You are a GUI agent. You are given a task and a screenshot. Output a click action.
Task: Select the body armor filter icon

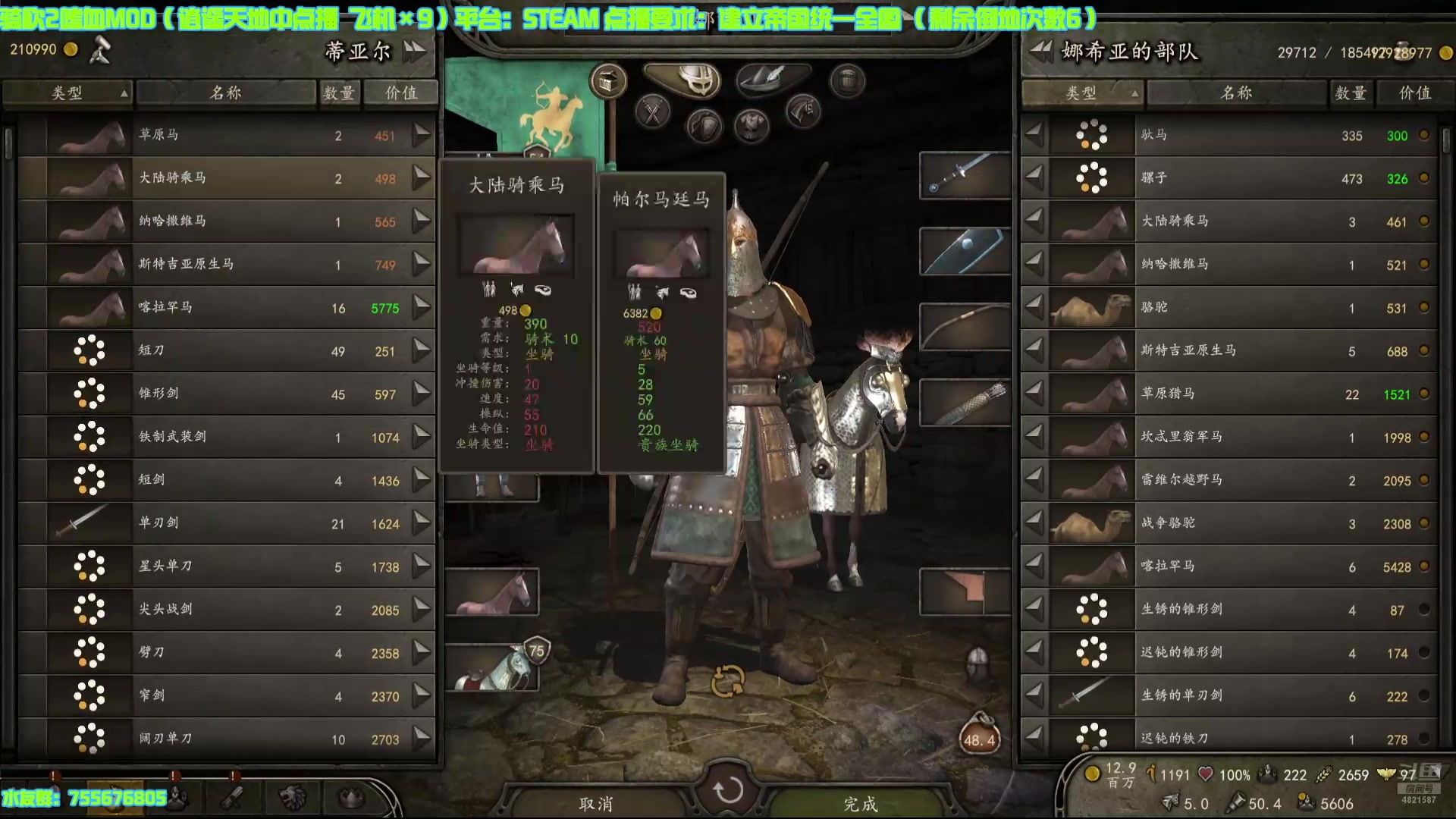(751, 125)
